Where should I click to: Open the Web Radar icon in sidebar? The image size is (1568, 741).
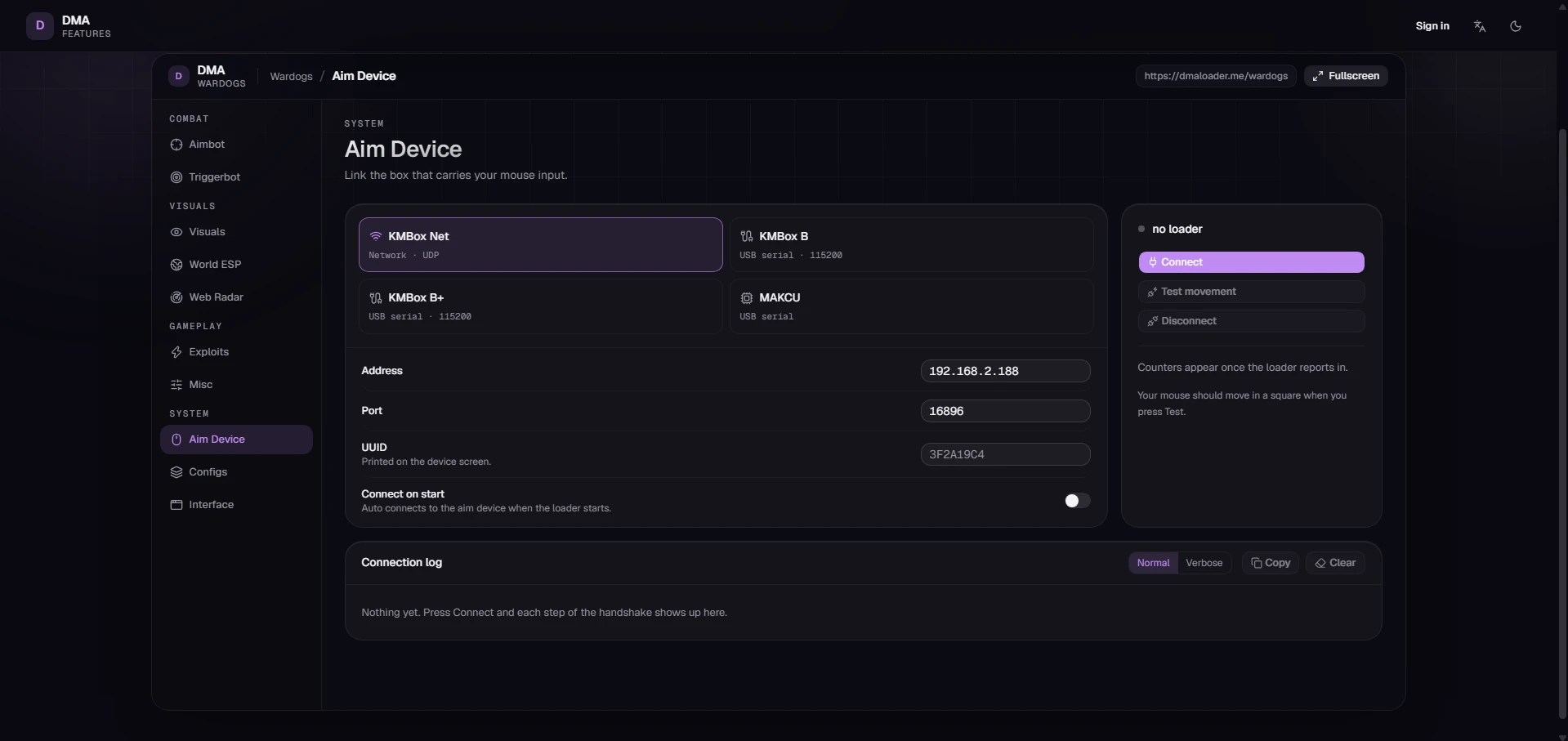(x=176, y=297)
